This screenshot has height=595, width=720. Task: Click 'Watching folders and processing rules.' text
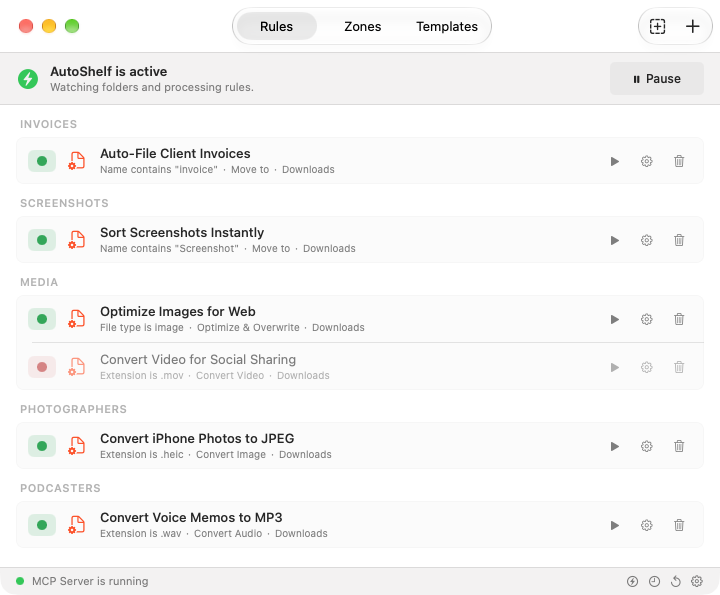click(x=152, y=87)
